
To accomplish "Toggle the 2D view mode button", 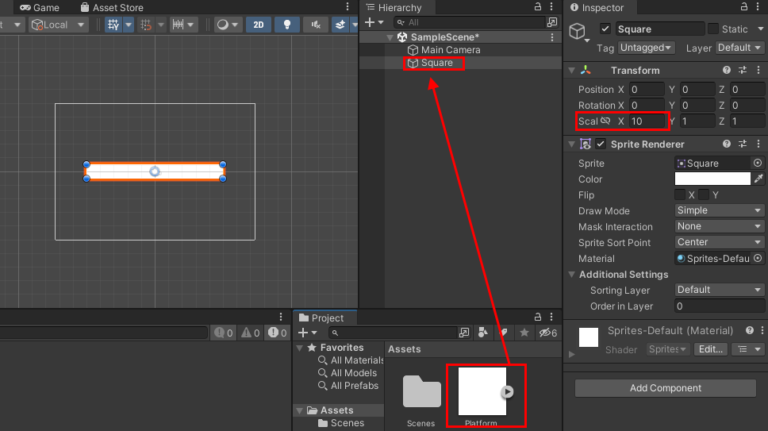I will coord(259,25).
